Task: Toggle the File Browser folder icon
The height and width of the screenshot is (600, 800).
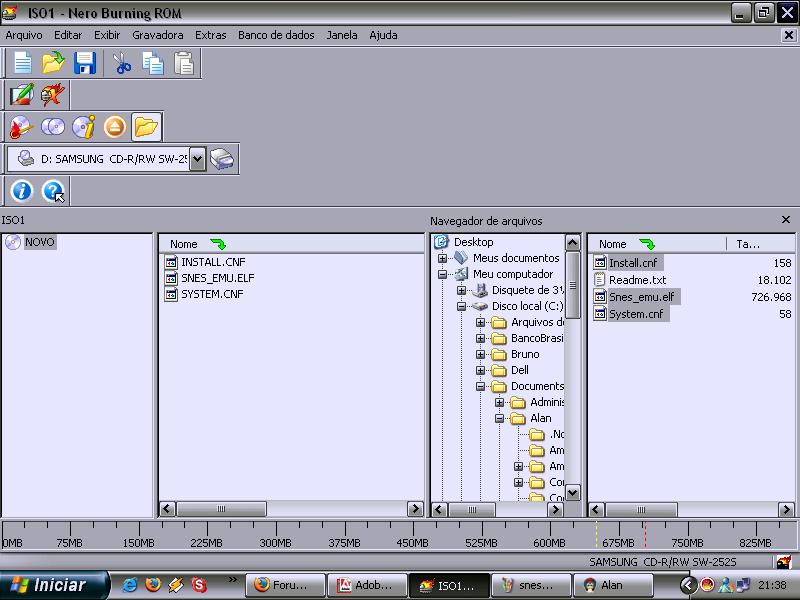Action: (146, 127)
